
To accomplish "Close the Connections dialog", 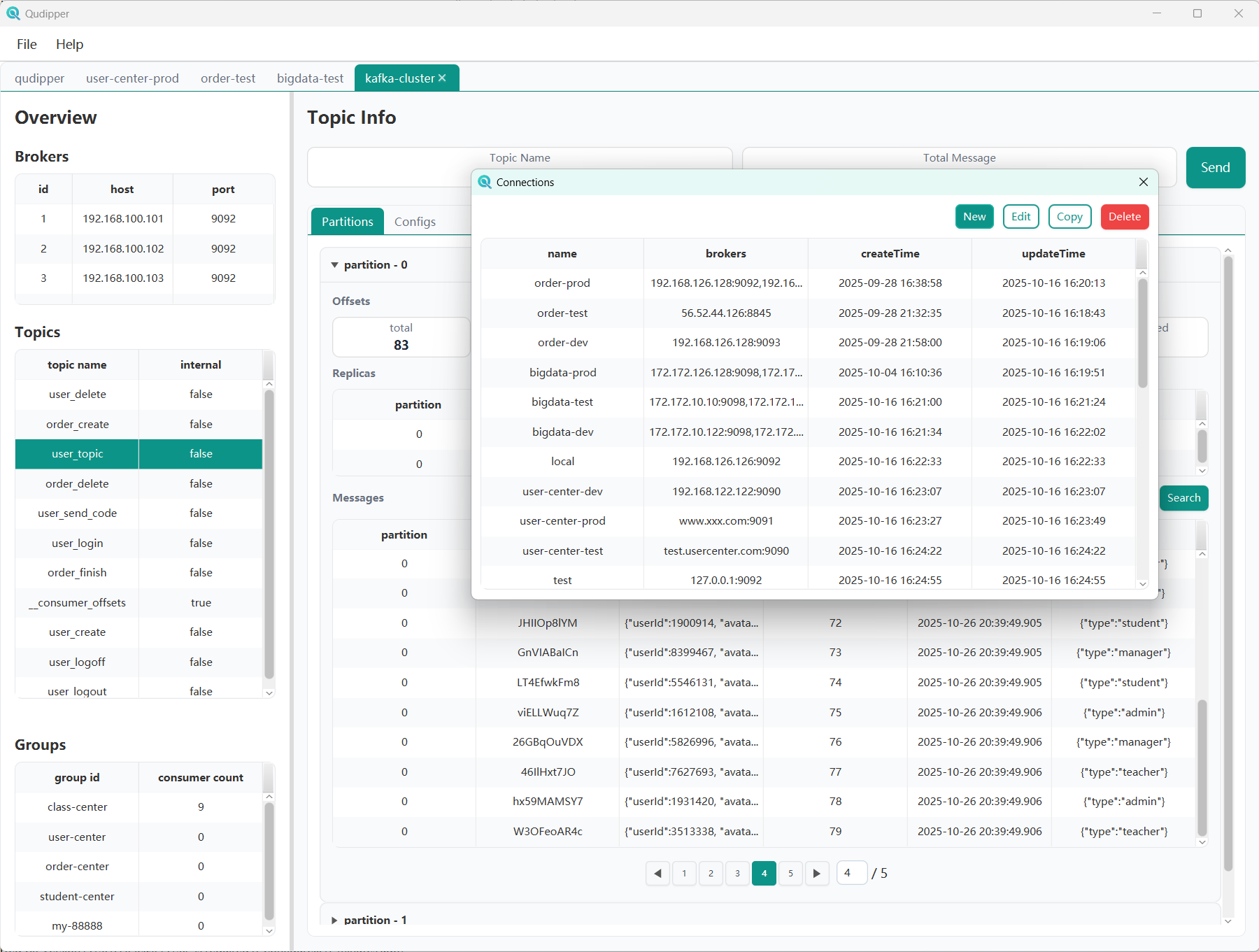I will 1143,182.
